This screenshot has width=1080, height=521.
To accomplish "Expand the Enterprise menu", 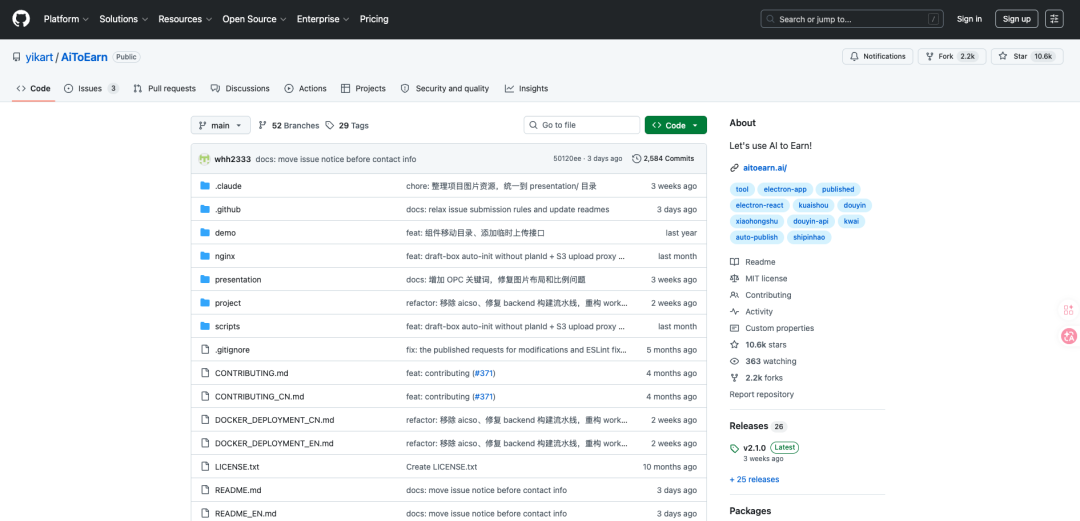I will (322, 19).
